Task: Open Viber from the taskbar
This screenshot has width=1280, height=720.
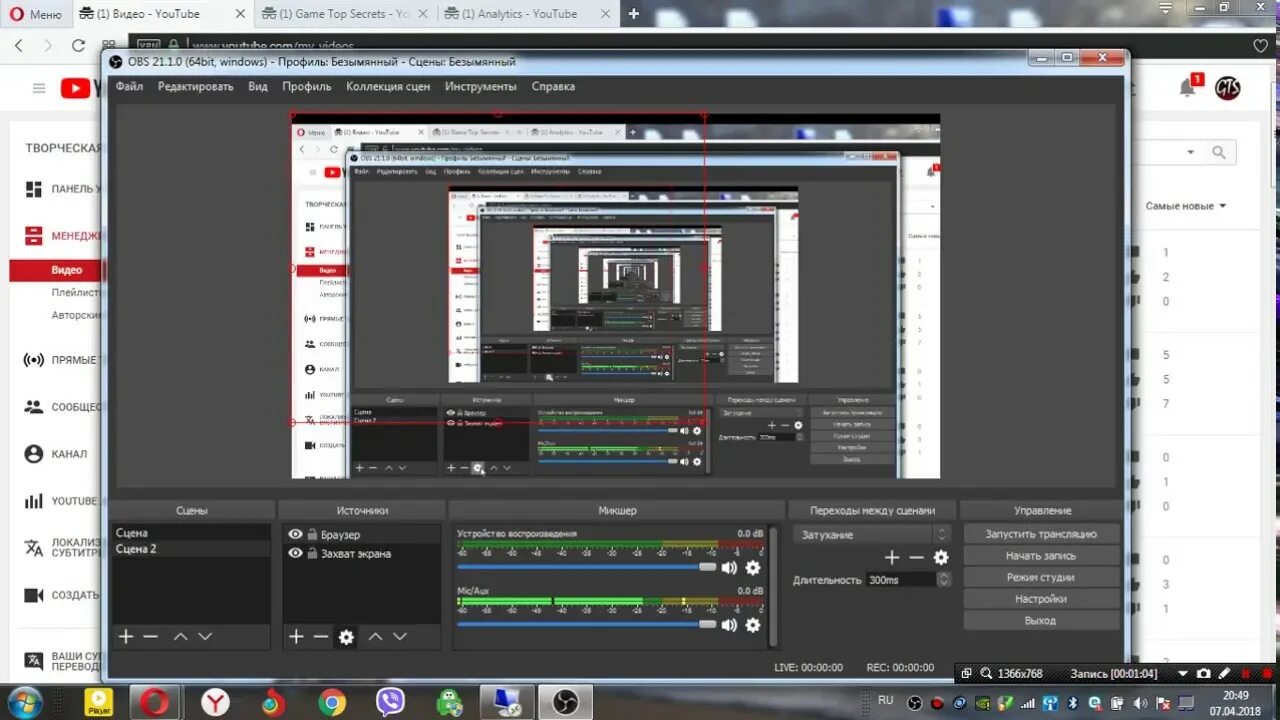Action: 391,702
